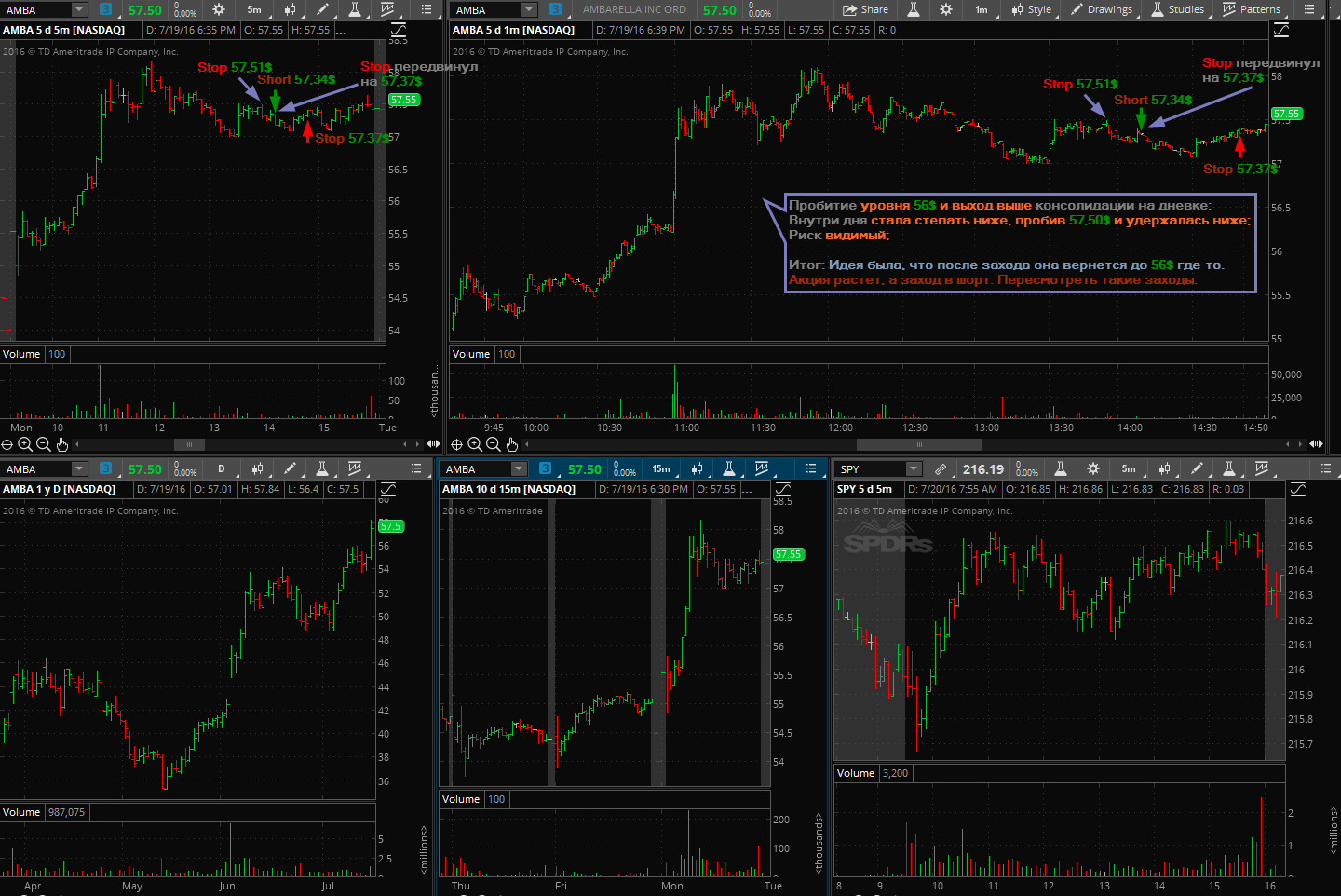The width and height of the screenshot is (1341, 896).
Task: Toggle price axis scale icon in top-left chart
Action: (x=398, y=30)
